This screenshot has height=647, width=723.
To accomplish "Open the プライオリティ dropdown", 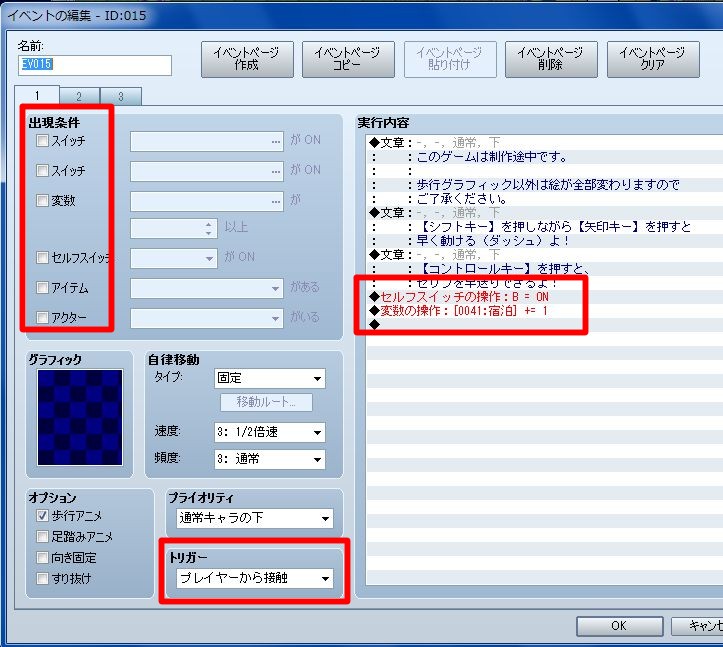I will 255,518.
